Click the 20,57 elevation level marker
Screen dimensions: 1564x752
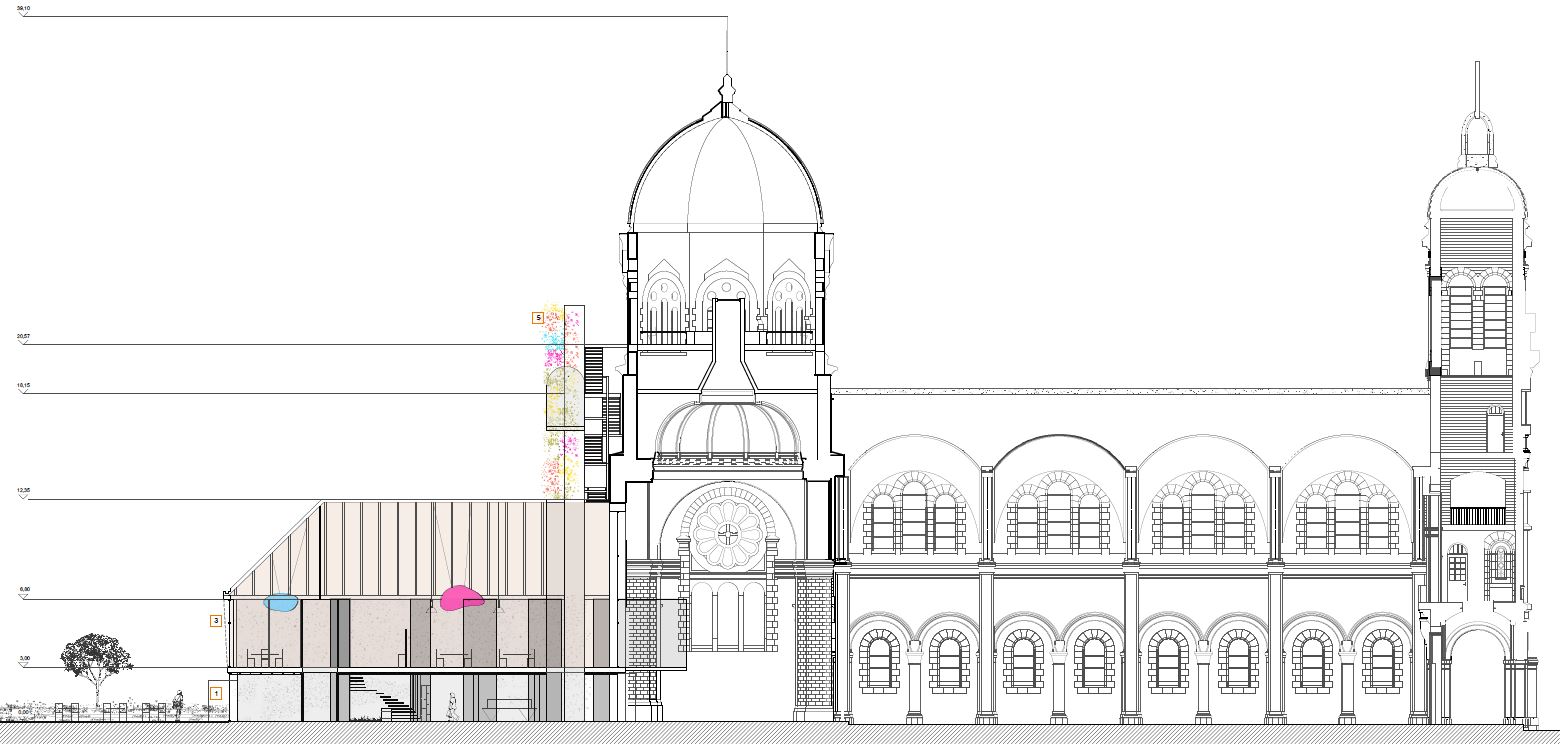(x=23, y=338)
